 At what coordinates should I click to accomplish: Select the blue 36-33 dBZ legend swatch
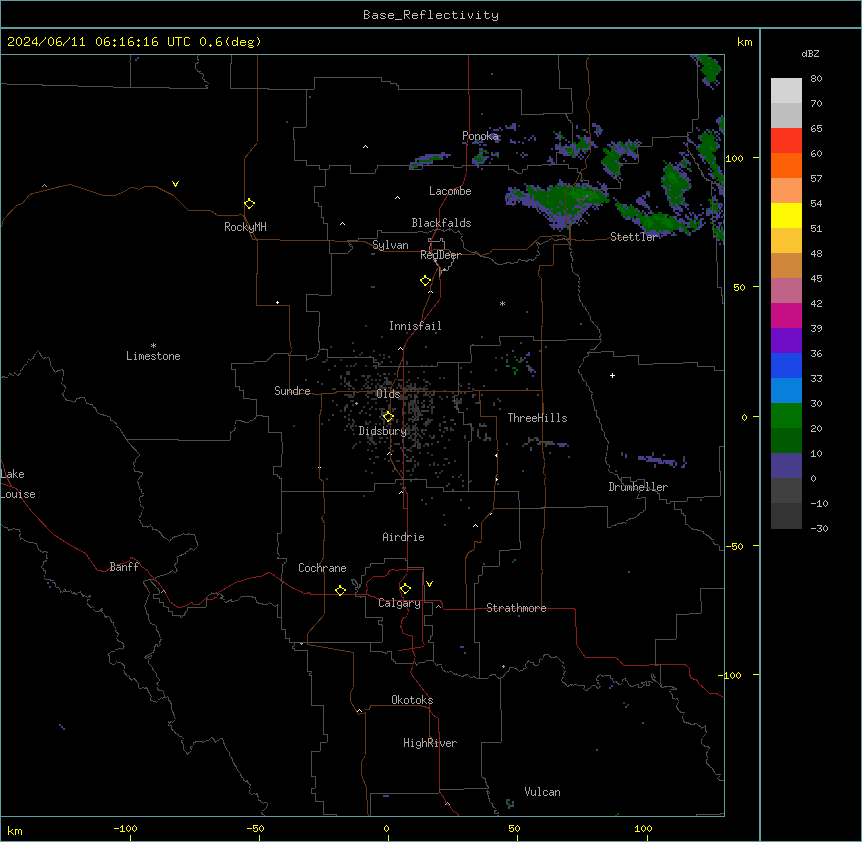(786, 365)
